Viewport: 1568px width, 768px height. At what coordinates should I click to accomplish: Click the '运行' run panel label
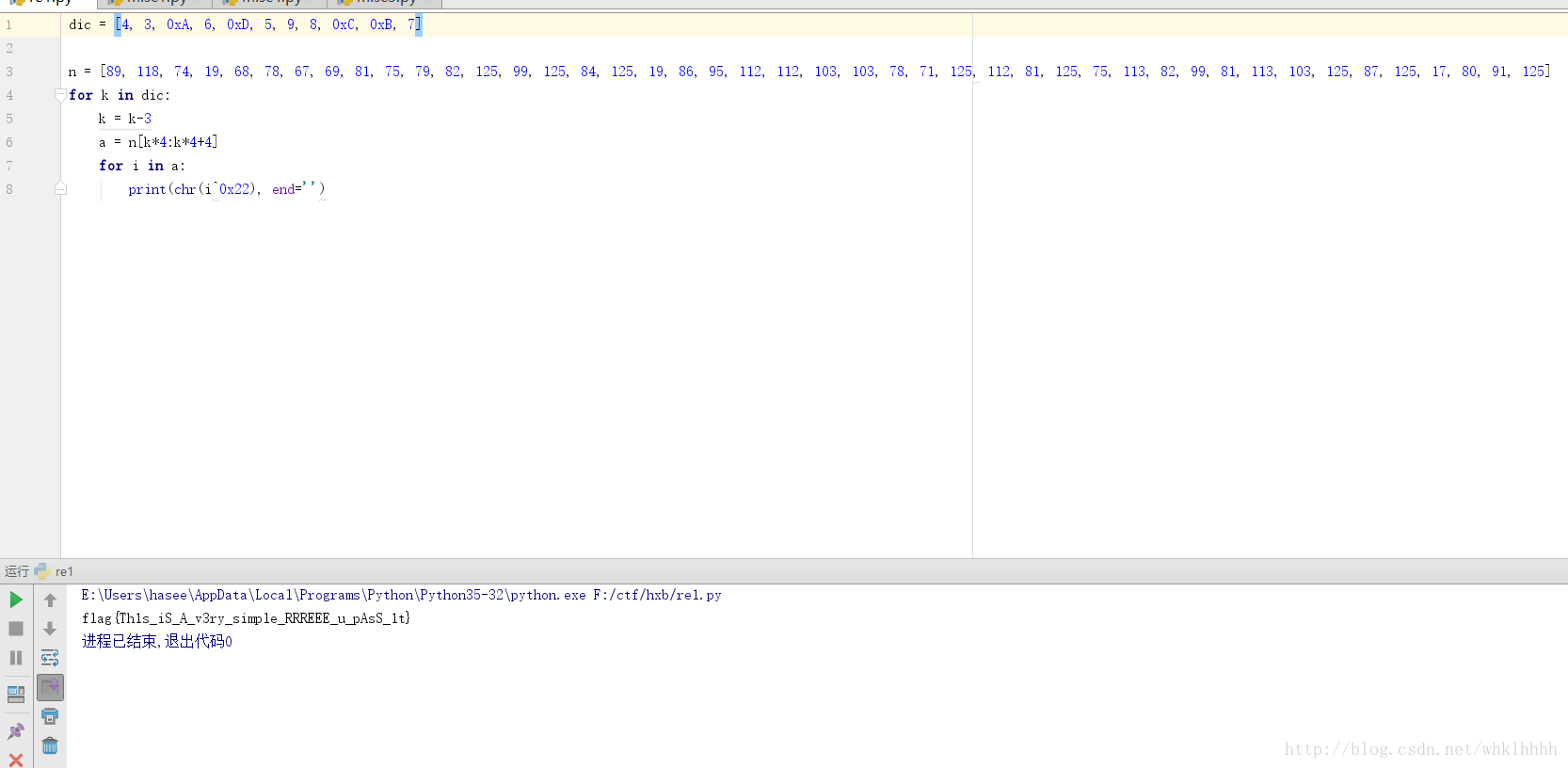[17, 571]
